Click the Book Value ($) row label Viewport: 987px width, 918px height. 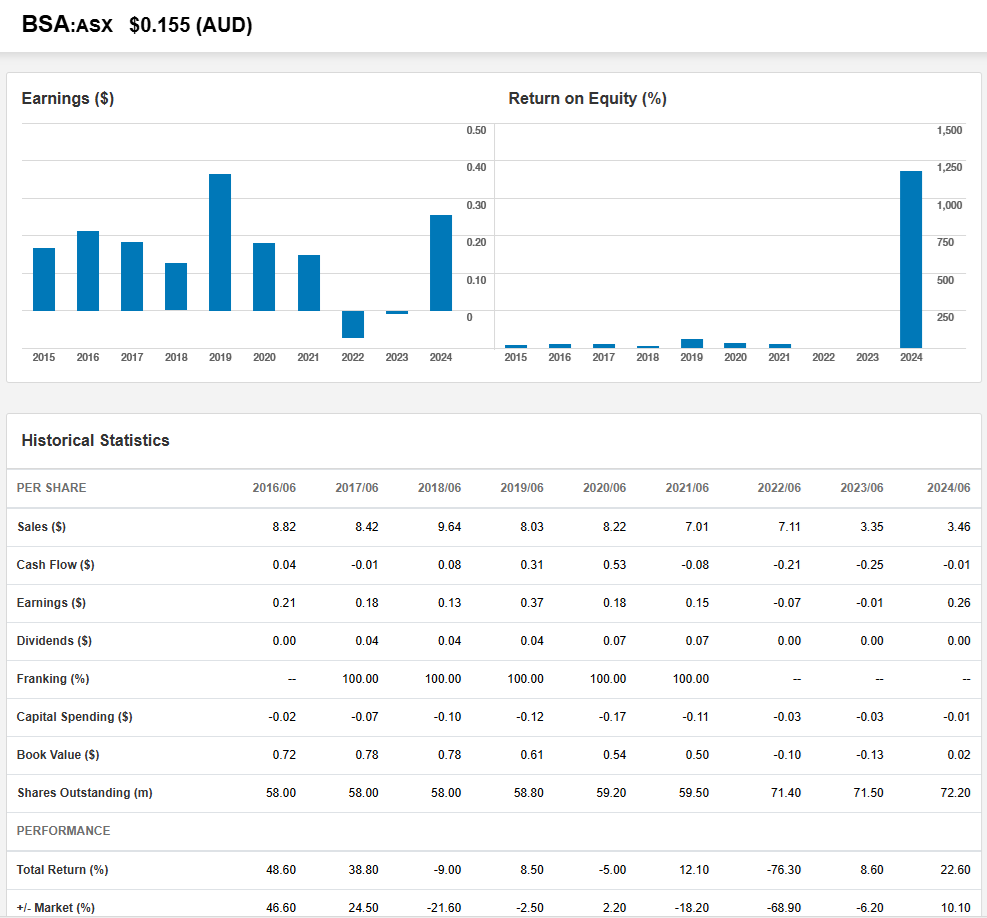(x=58, y=755)
